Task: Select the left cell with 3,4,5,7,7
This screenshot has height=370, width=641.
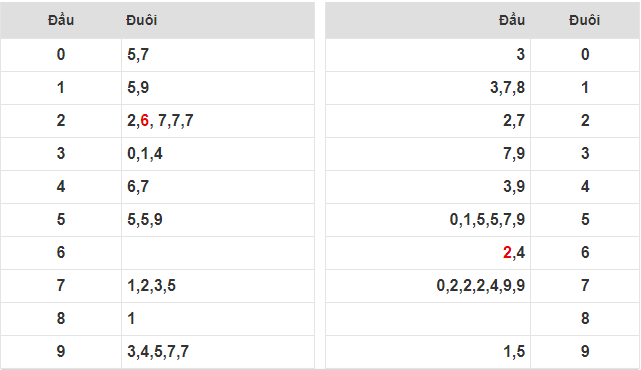Action: pyautogui.click(x=218, y=352)
